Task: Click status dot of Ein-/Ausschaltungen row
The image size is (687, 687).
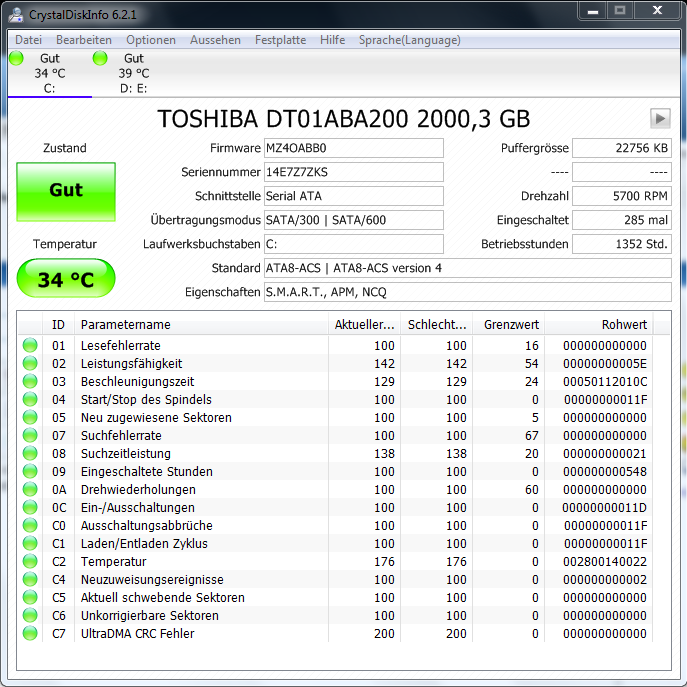Action: point(30,507)
